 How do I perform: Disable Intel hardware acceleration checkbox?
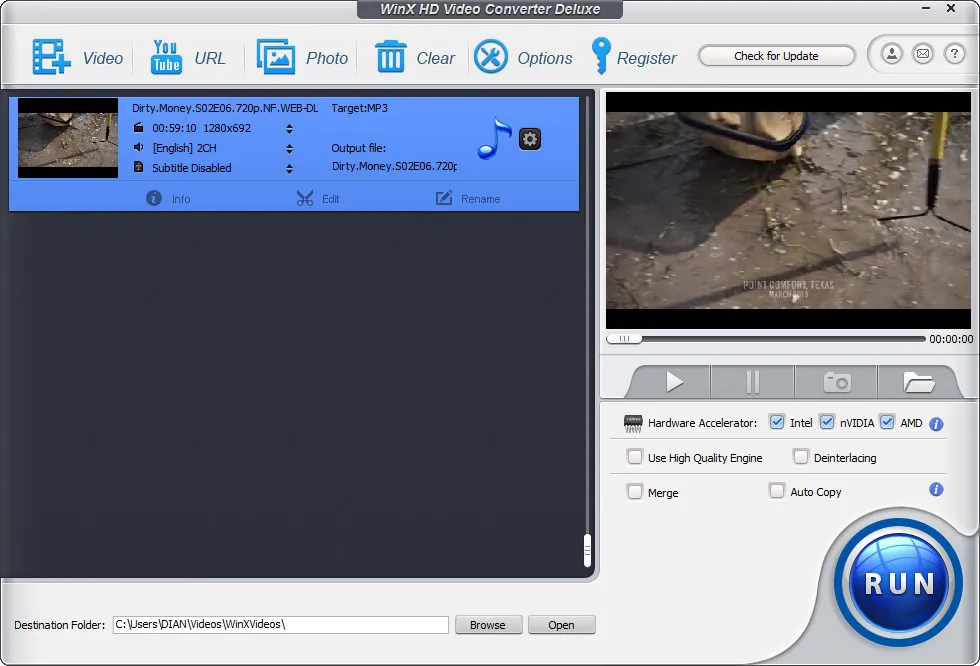(777, 422)
